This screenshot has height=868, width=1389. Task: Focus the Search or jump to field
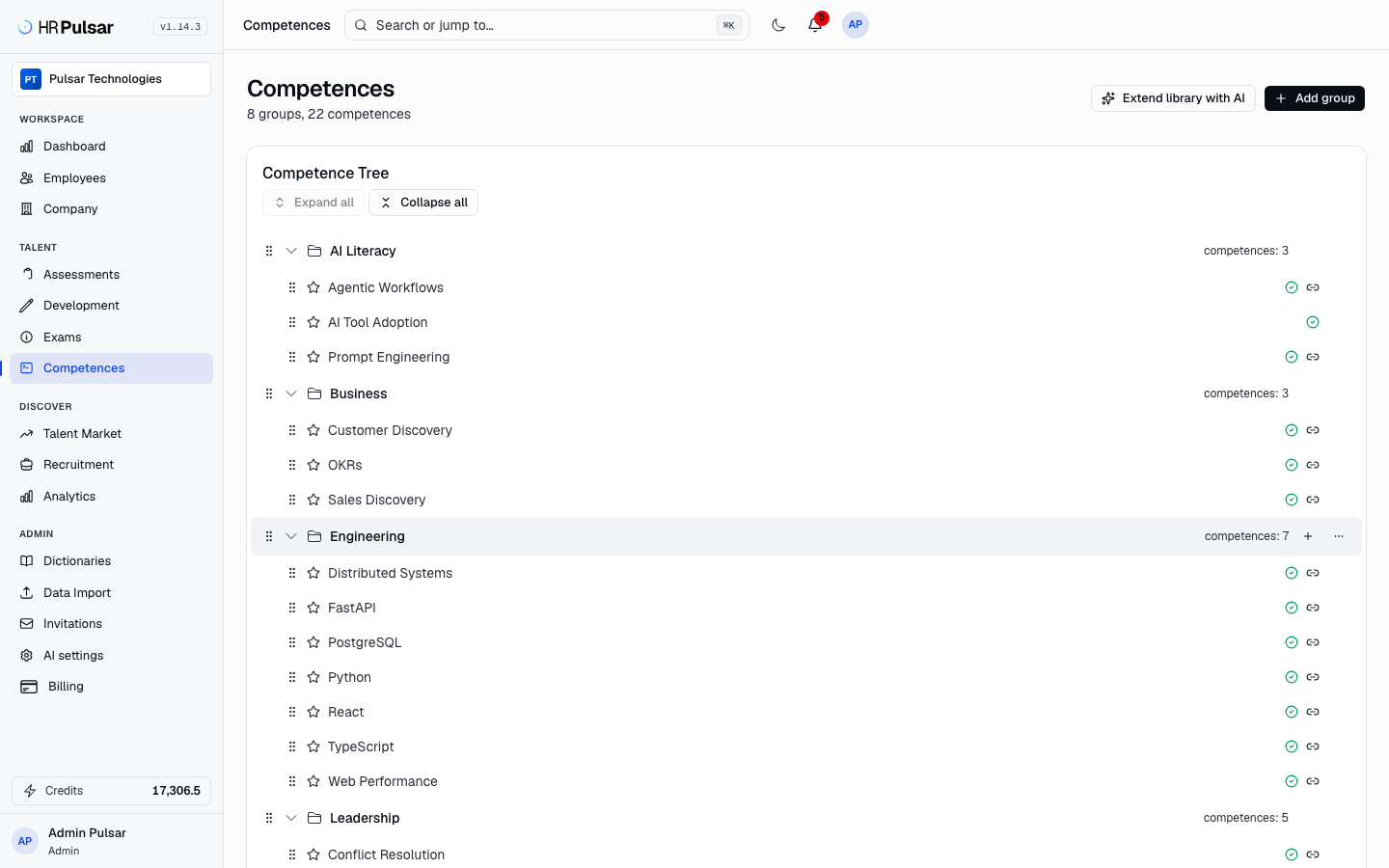547,25
